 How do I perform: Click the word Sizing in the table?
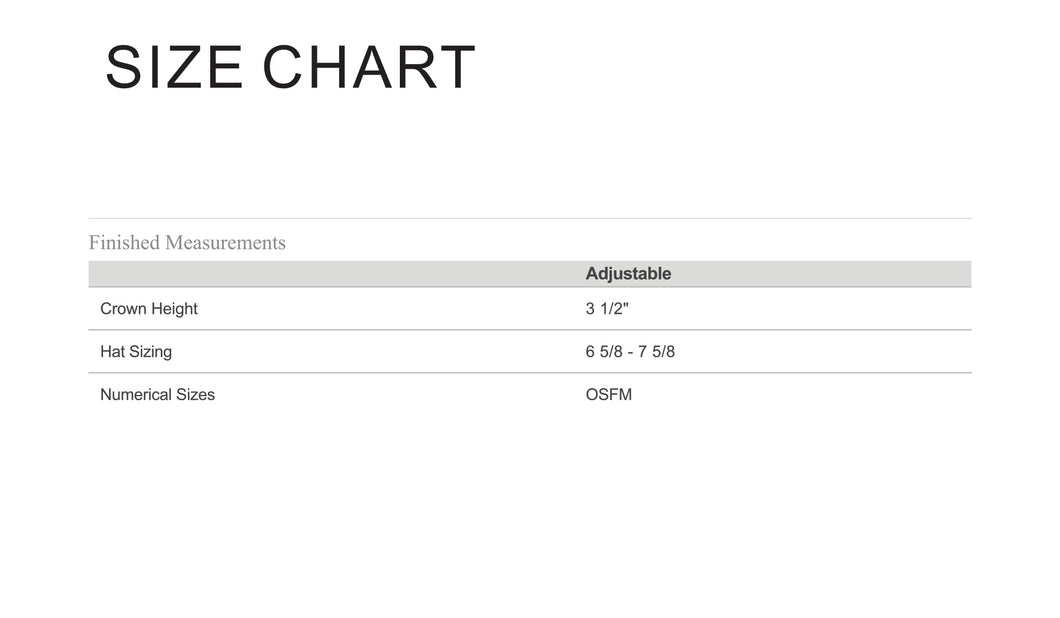click(148, 352)
